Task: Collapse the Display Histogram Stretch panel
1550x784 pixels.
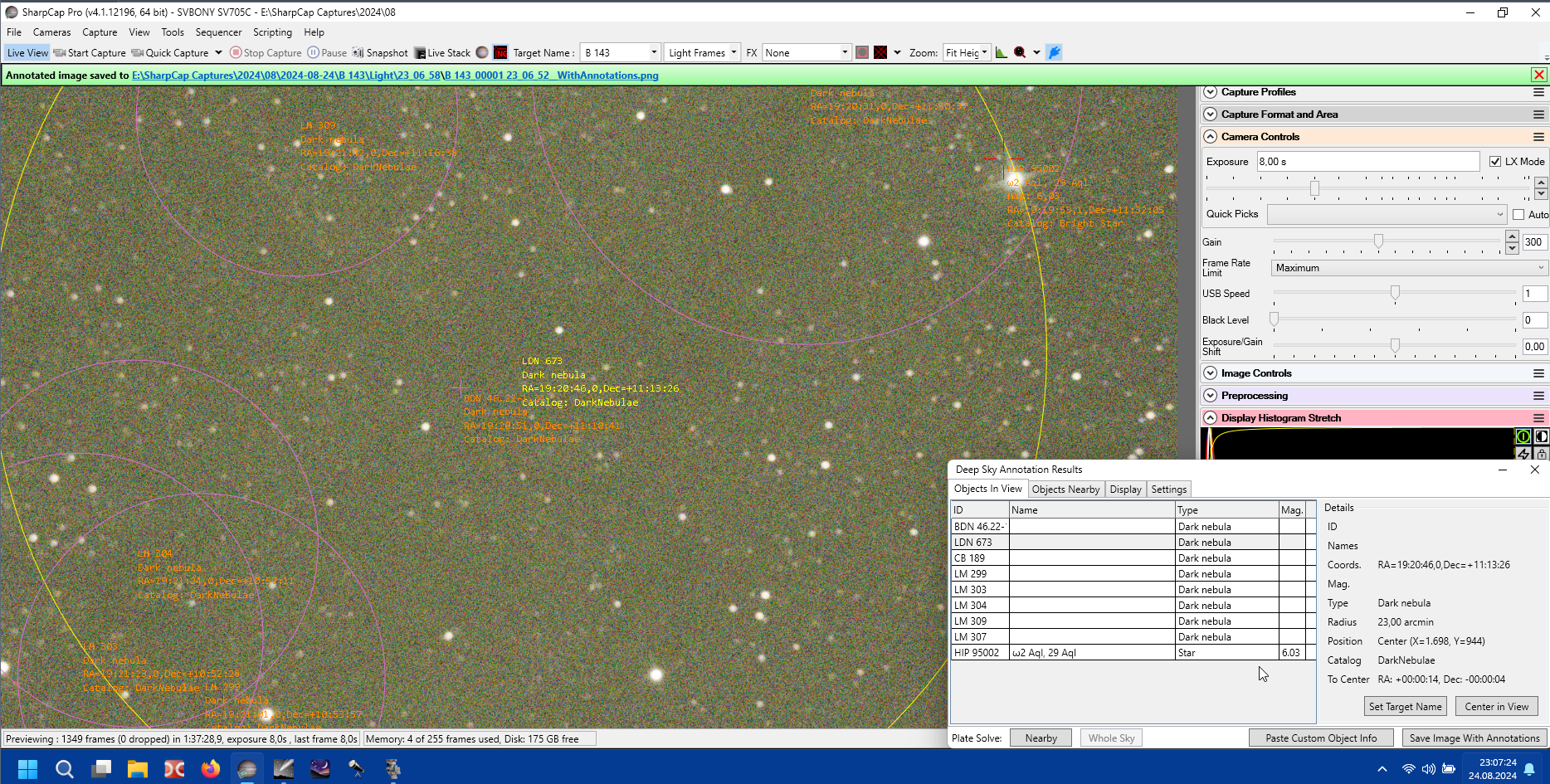Action: click(1211, 418)
